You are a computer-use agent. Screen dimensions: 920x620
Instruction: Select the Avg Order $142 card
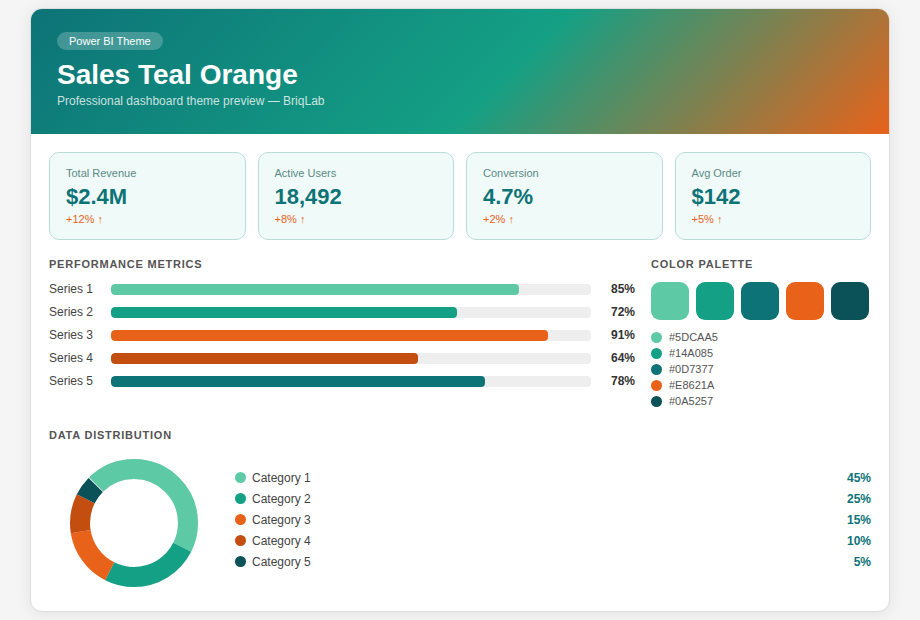[772, 196]
